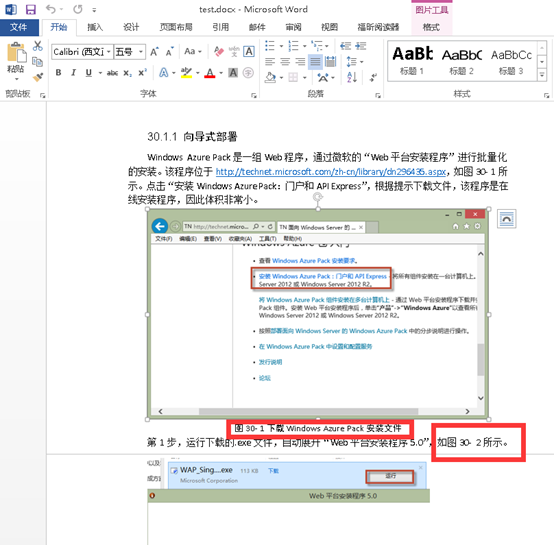
Task: Apply strikethrough abc formatting
Action: coord(112,73)
